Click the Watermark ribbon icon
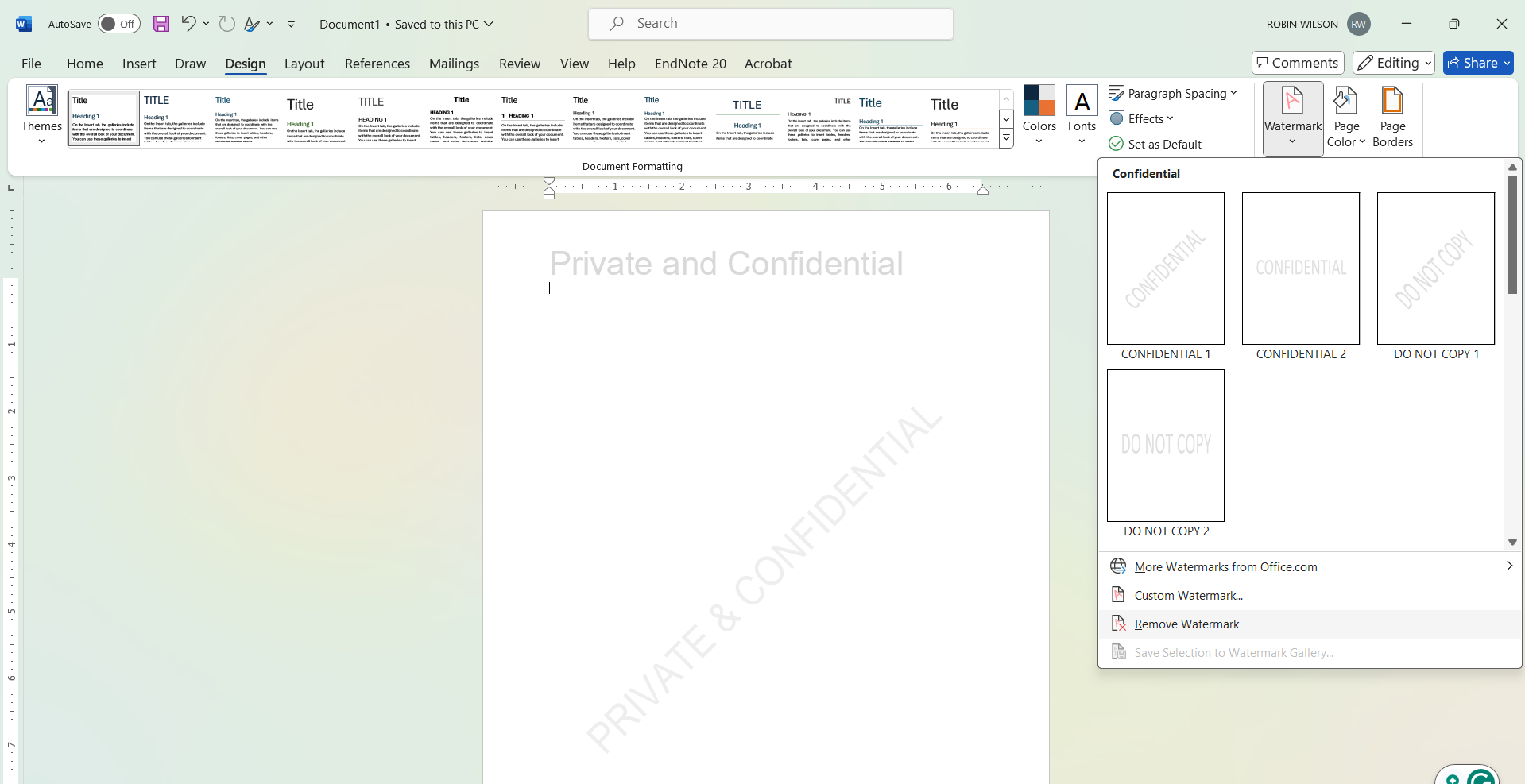 pyautogui.click(x=1291, y=114)
